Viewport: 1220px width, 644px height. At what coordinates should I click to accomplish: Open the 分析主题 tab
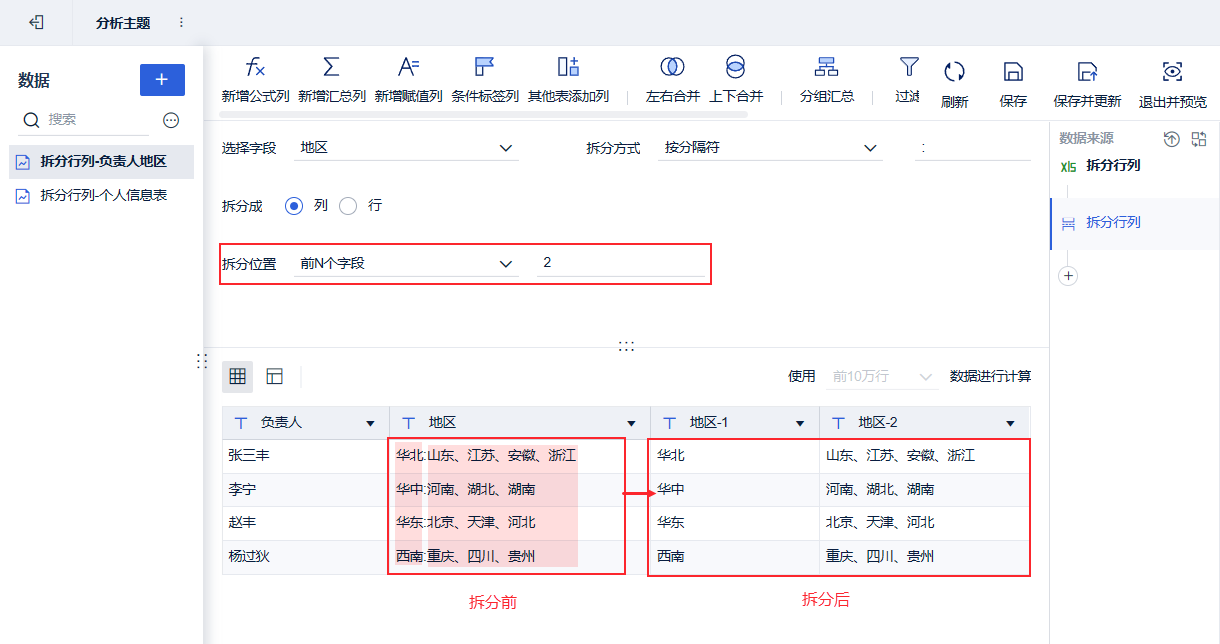123,22
